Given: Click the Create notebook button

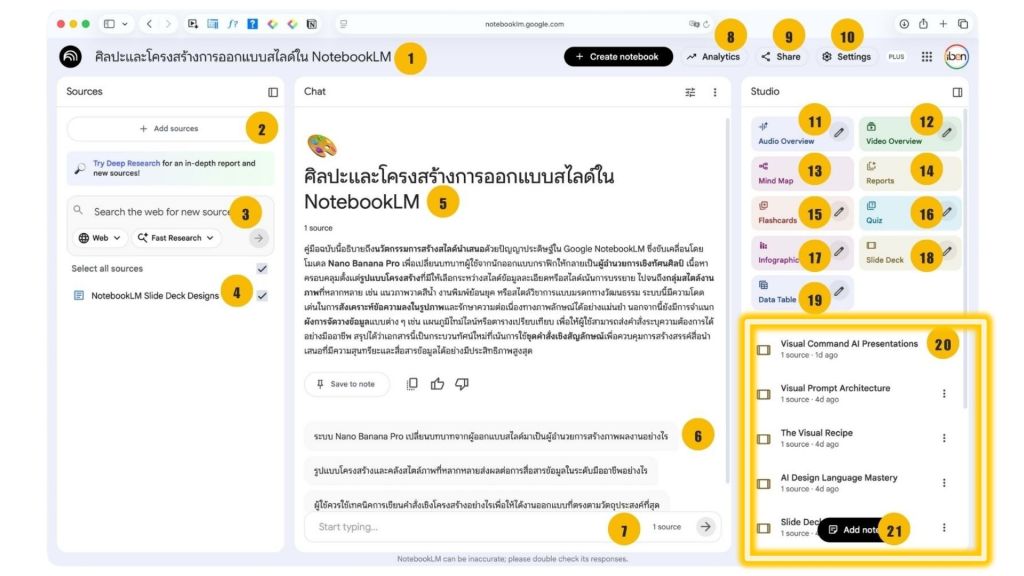Looking at the screenshot, I should [618, 56].
